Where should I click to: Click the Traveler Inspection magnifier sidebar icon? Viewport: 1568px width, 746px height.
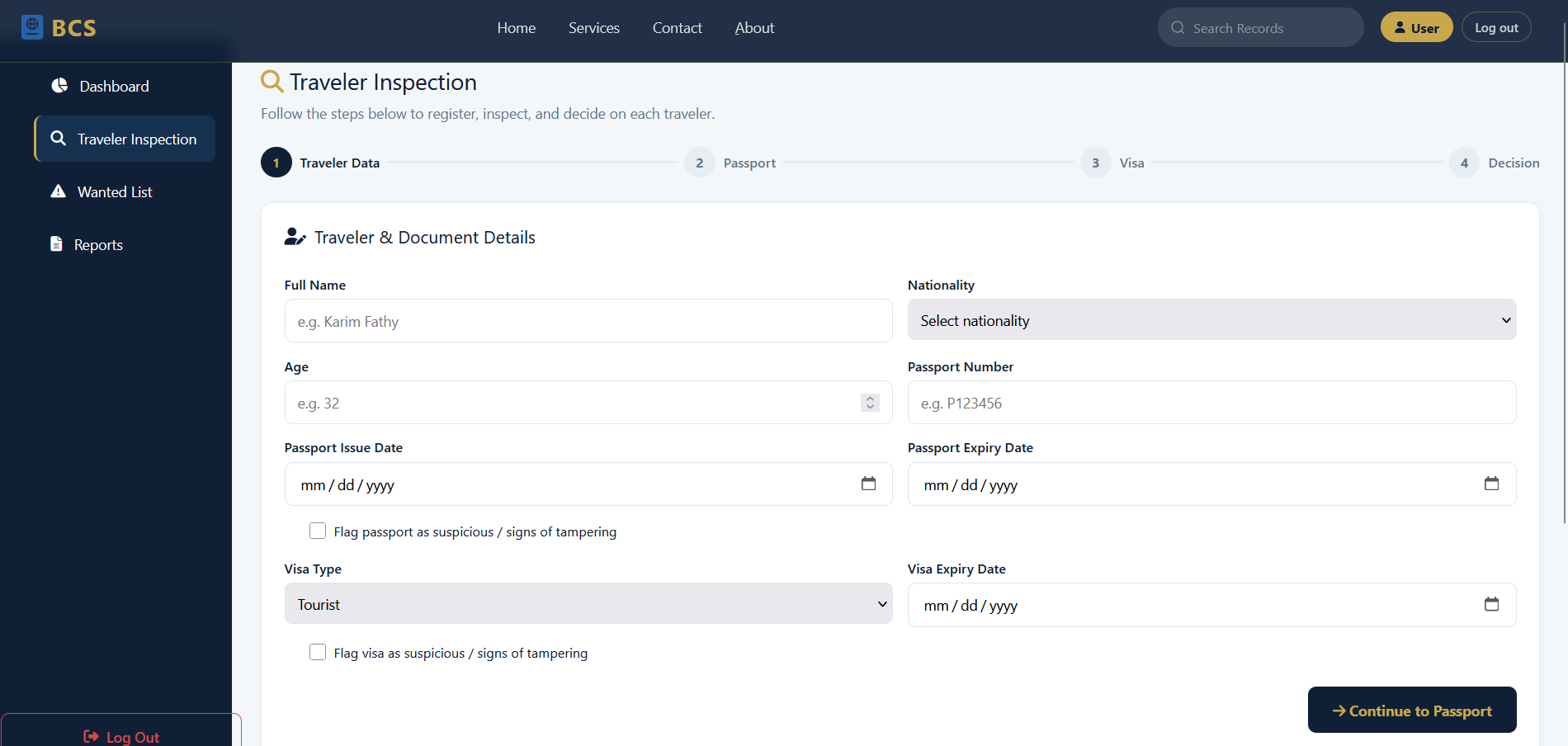pos(58,139)
